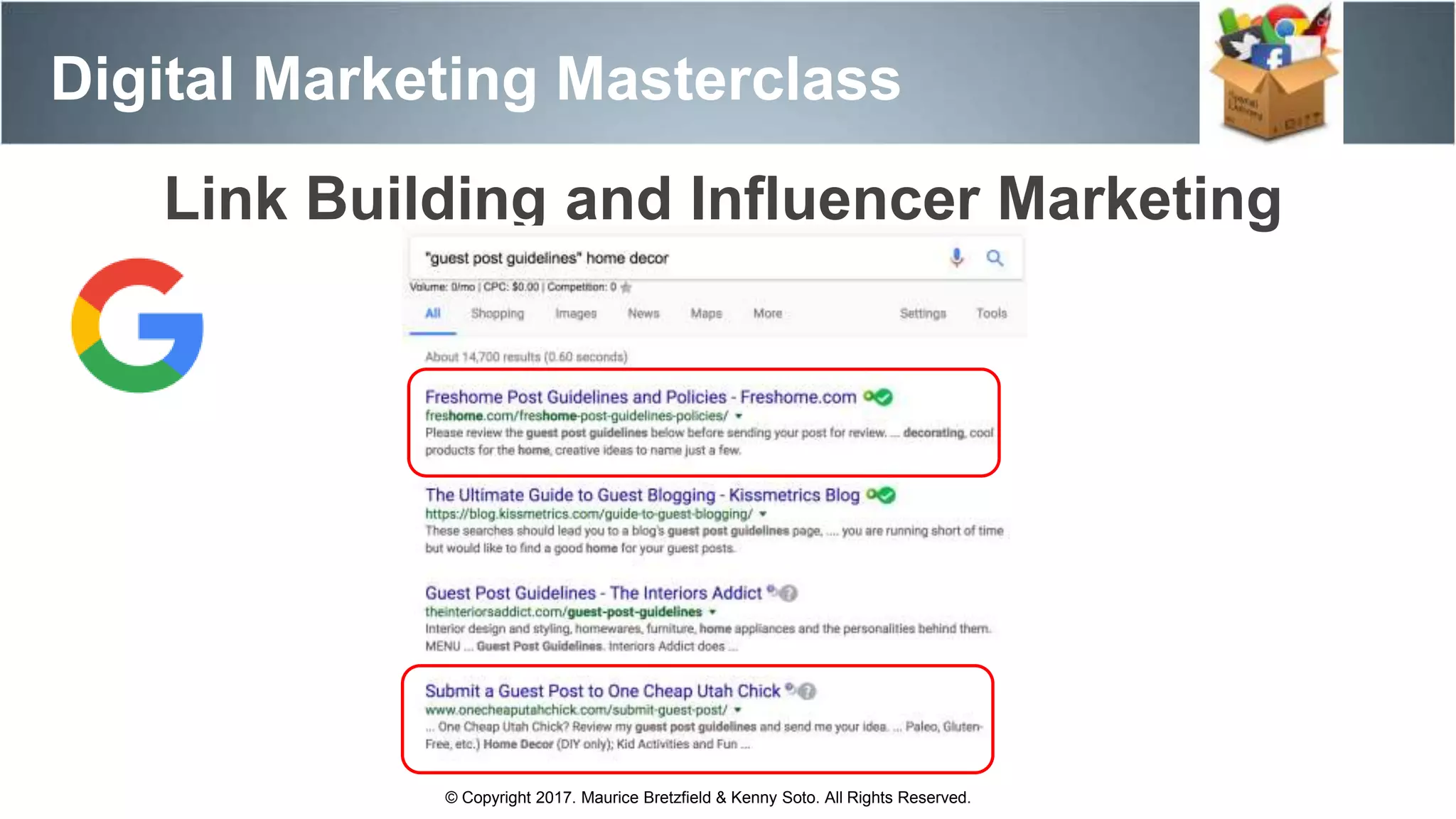Switch to the Images tab

(576, 314)
